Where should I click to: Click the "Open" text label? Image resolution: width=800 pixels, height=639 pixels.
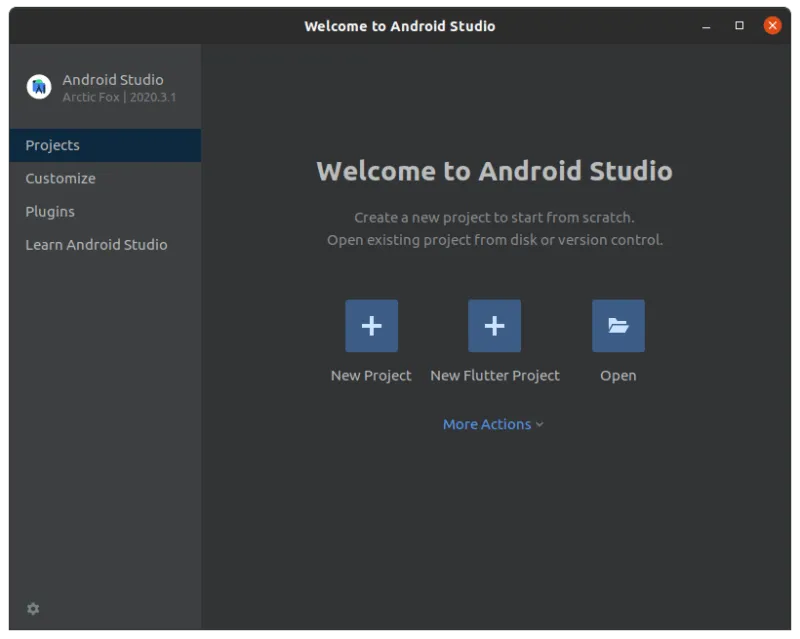(x=618, y=376)
